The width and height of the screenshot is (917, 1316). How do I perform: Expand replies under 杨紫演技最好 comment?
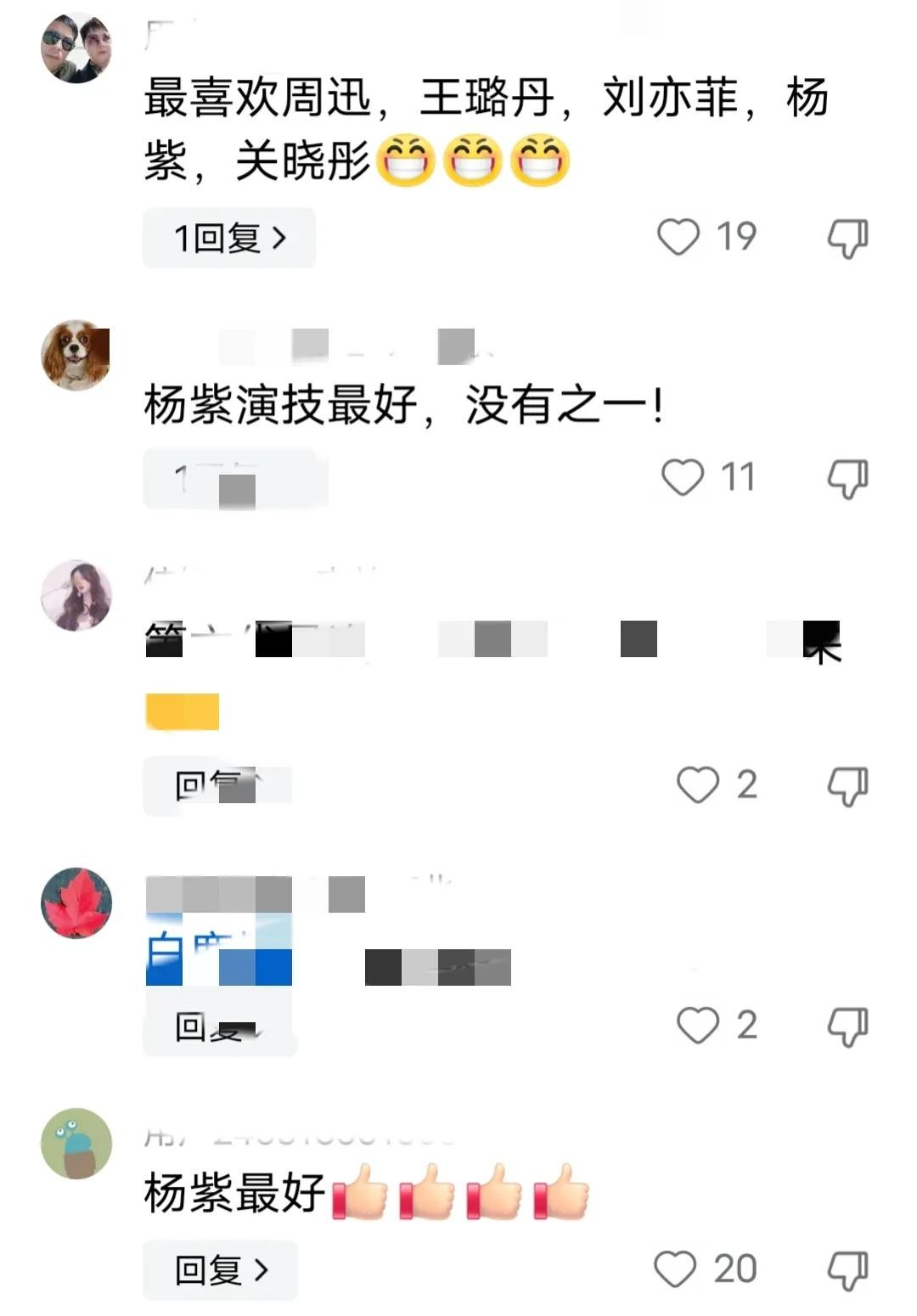point(234,479)
